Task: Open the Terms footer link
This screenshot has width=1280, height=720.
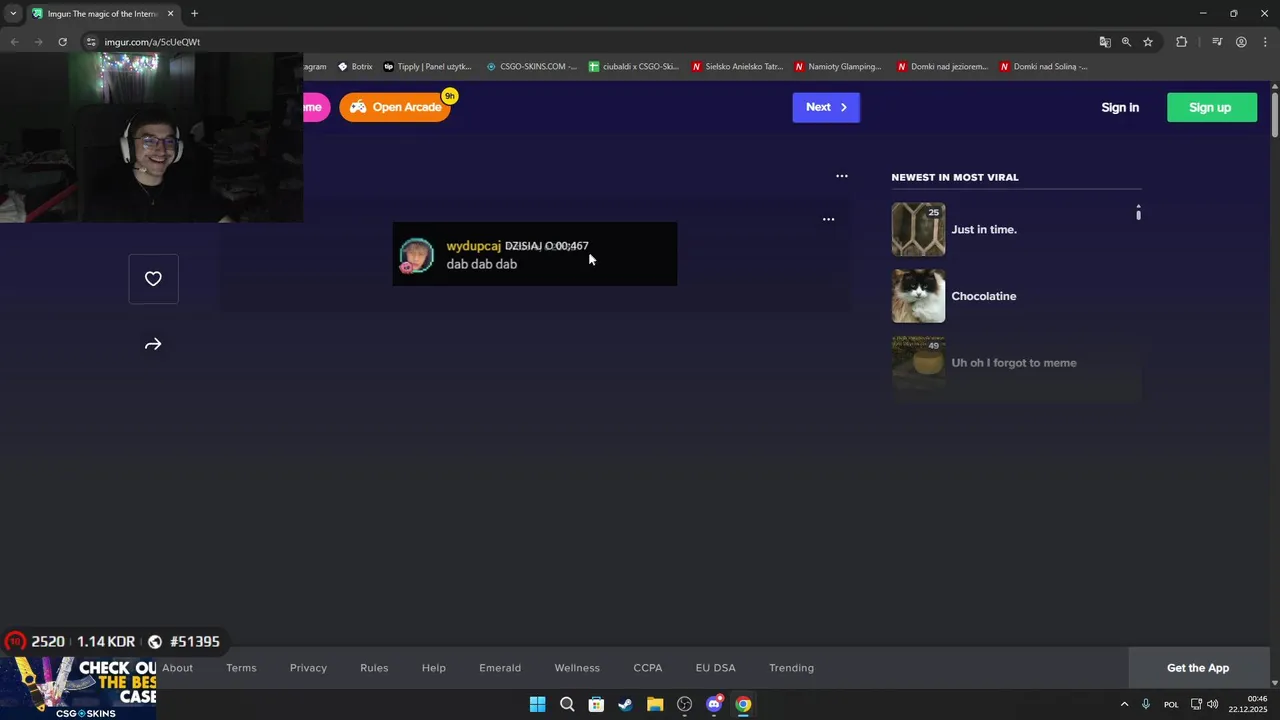Action: click(x=241, y=668)
